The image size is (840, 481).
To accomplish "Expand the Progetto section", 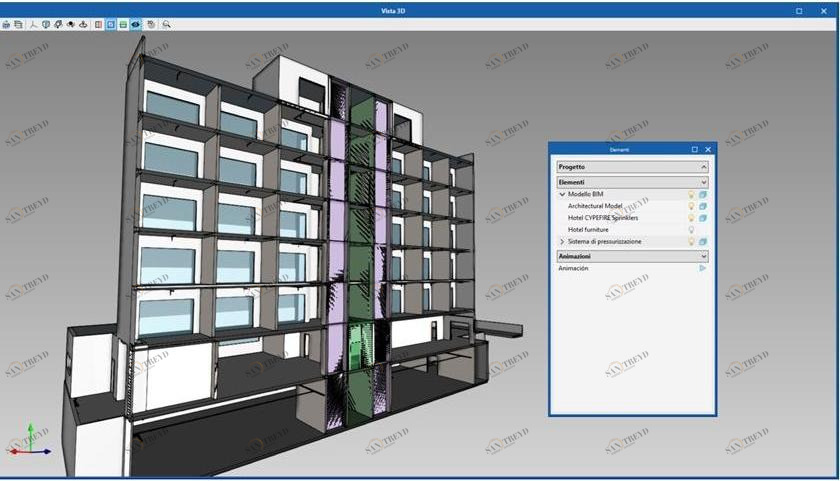I will (x=704, y=167).
